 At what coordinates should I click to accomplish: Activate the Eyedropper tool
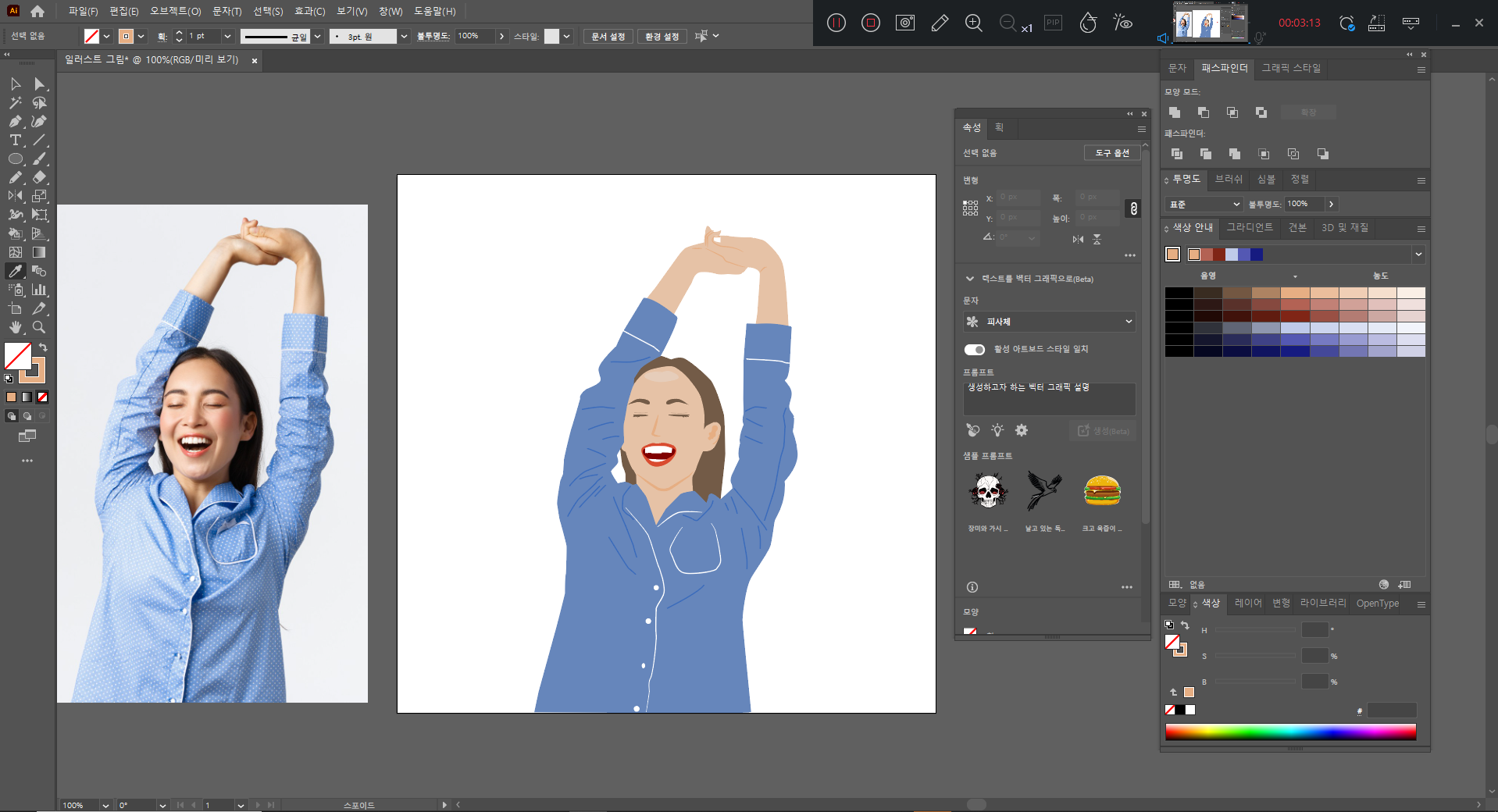click(x=15, y=271)
